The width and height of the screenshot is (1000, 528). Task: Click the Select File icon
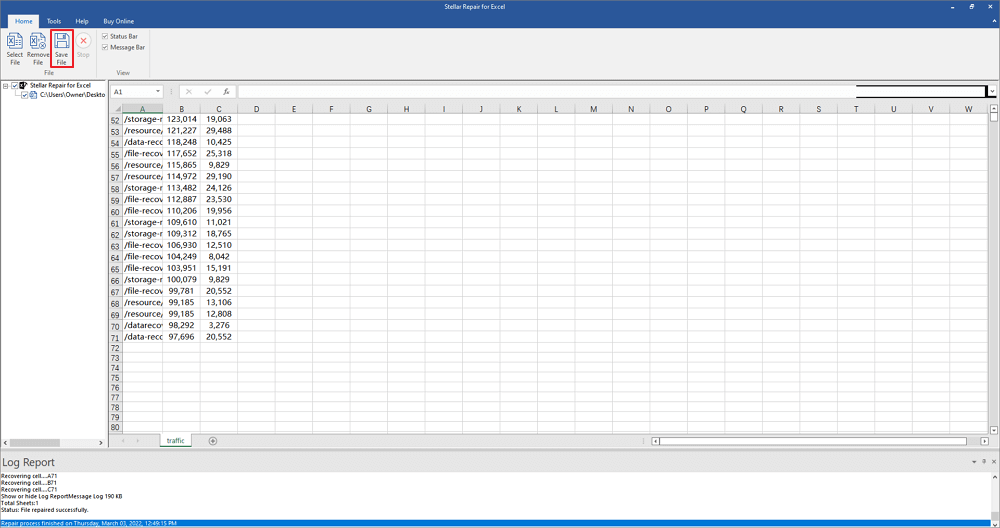pos(15,48)
